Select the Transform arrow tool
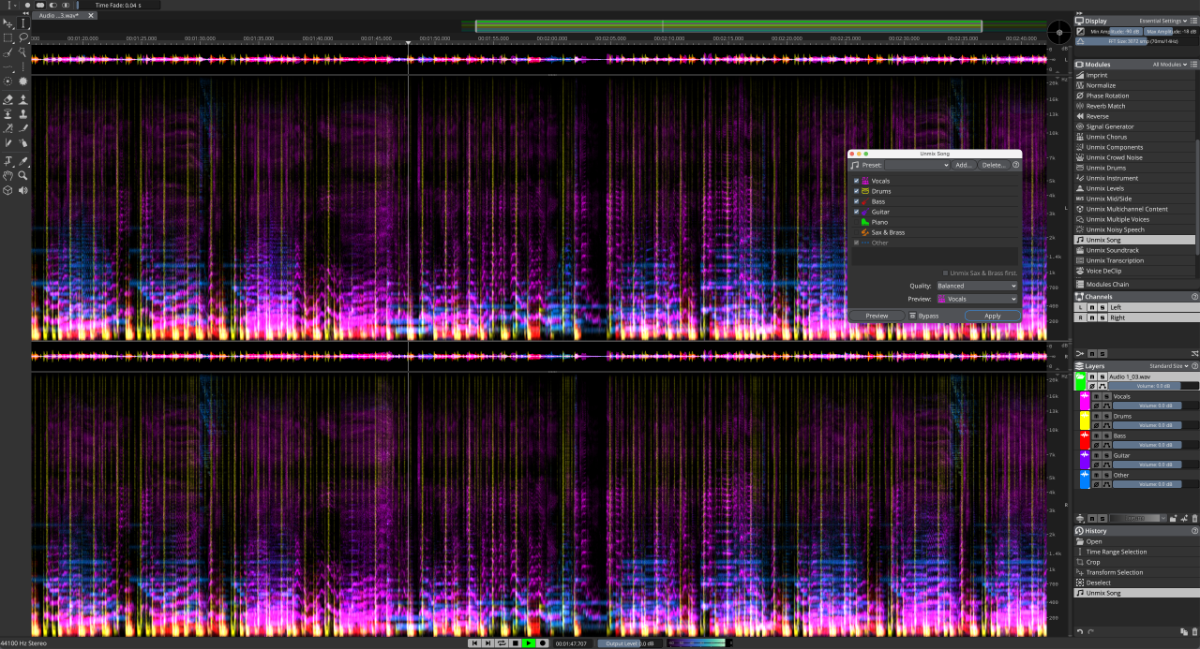The height and width of the screenshot is (649, 1200). [x=7, y=23]
